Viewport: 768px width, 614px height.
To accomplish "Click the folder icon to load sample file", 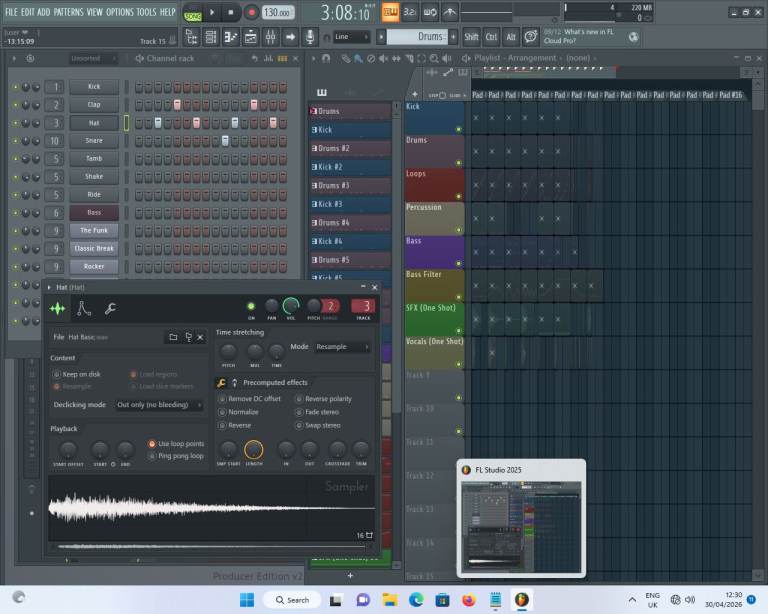I will 173,337.
